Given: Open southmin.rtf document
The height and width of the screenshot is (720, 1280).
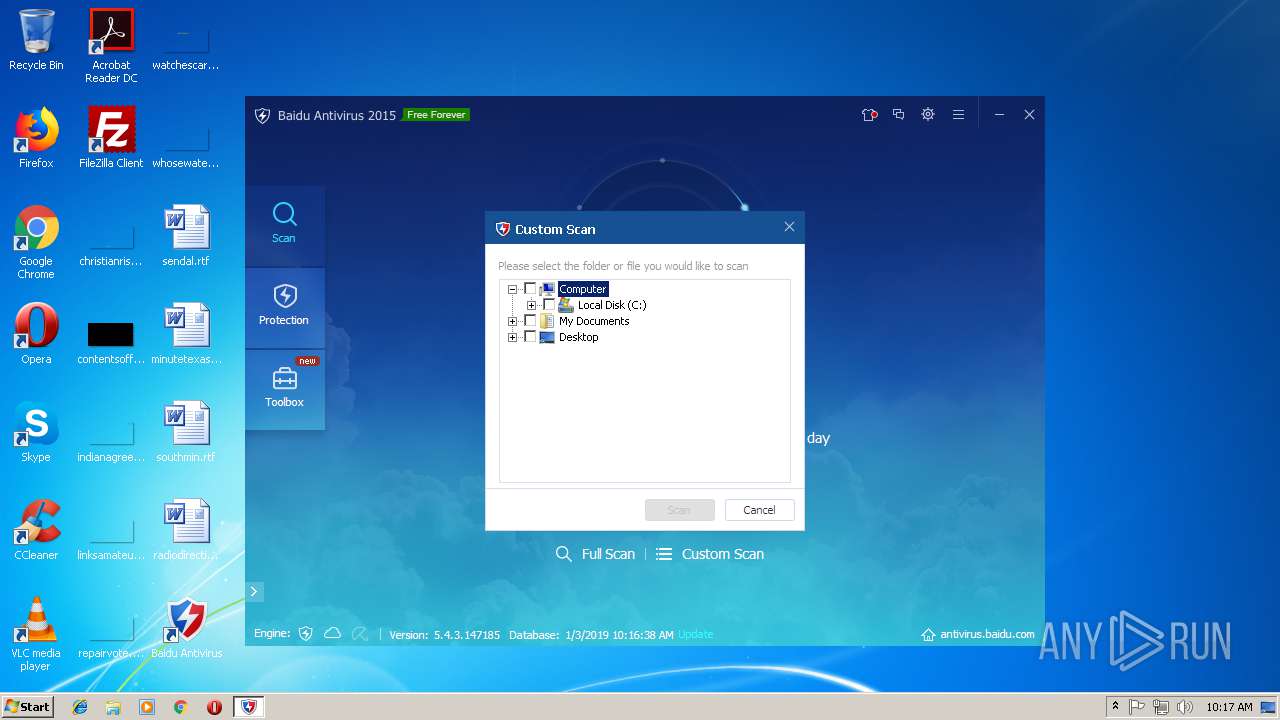Looking at the screenshot, I should point(186,432).
